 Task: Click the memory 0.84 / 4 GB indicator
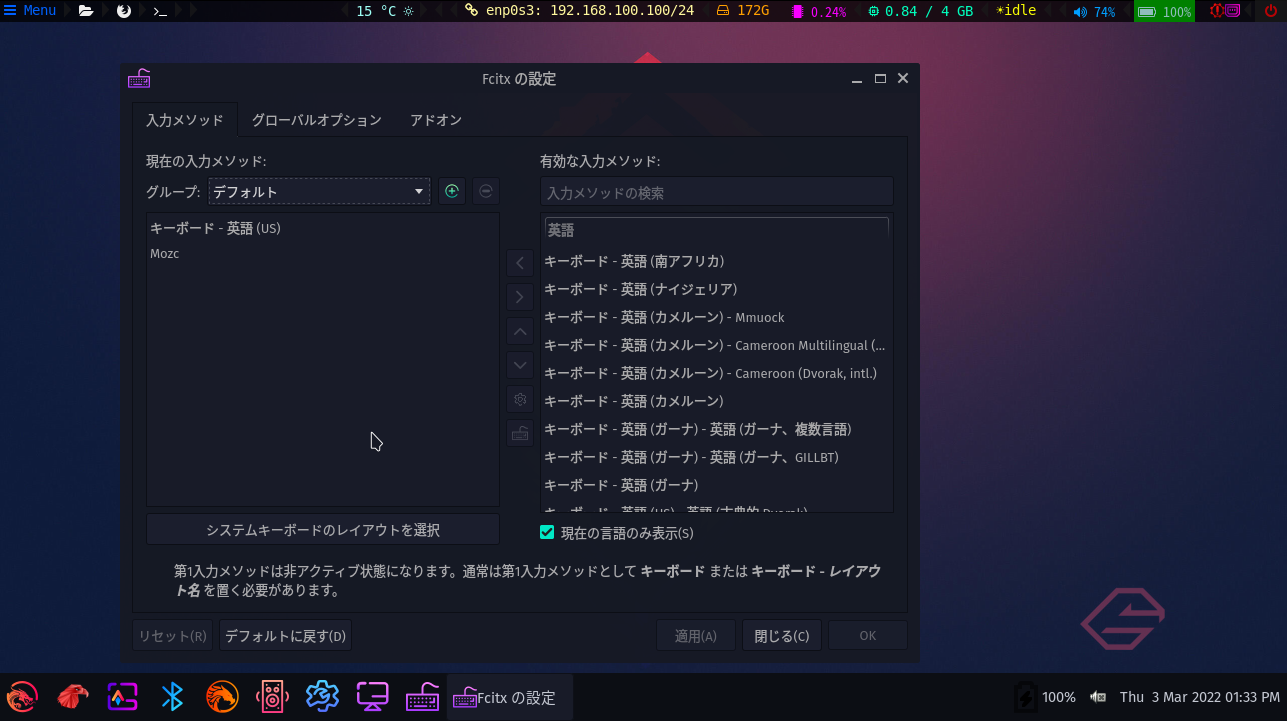pyautogui.click(x=920, y=11)
